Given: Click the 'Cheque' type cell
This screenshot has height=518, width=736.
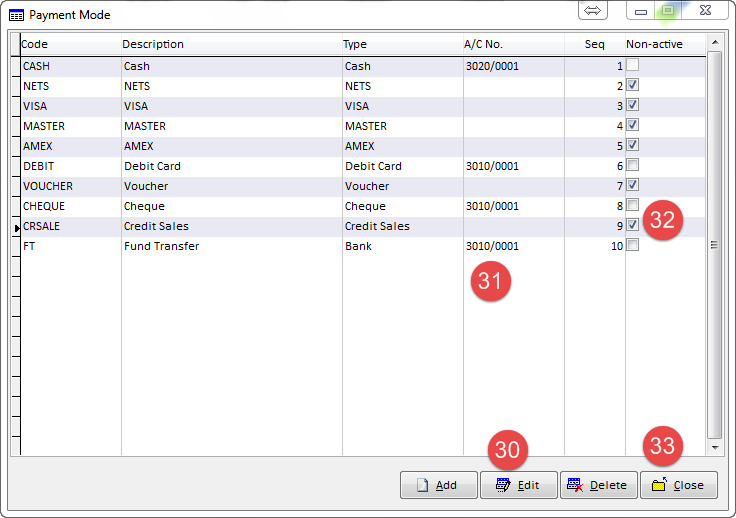Looking at the screenshot, I should [403, 206].
